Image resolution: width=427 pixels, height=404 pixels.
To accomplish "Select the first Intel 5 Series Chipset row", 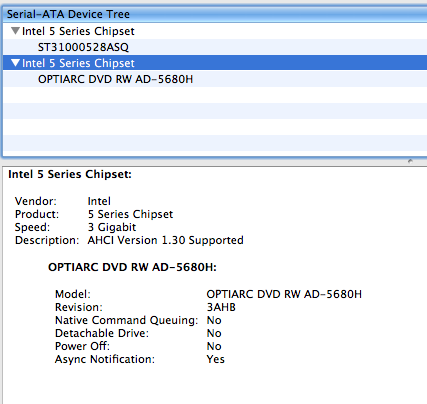I will (x=215, y=31).
